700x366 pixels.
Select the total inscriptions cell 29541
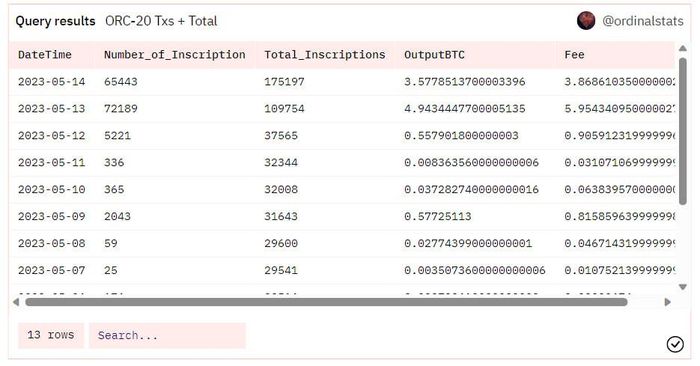pyautogui.click(x=281, y=270)
